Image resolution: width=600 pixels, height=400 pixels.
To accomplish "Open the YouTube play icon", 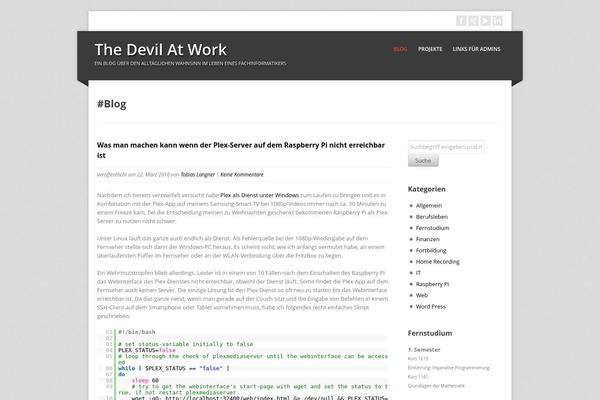I will (x=485, y=21).
